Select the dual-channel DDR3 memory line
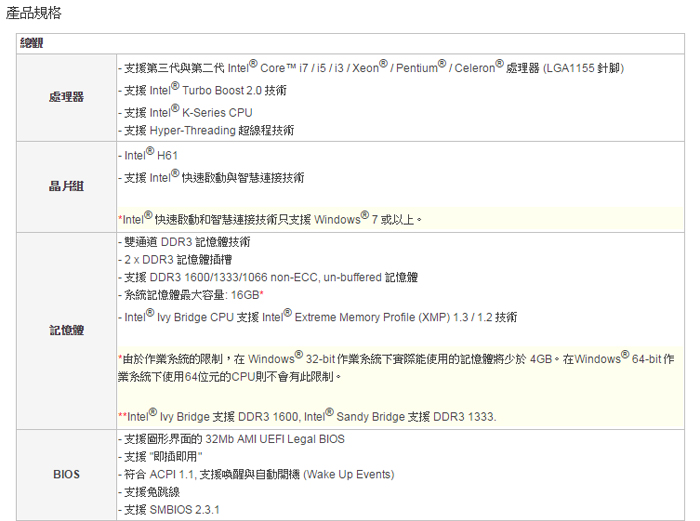700x521 pixels. [x=184, y=242]
